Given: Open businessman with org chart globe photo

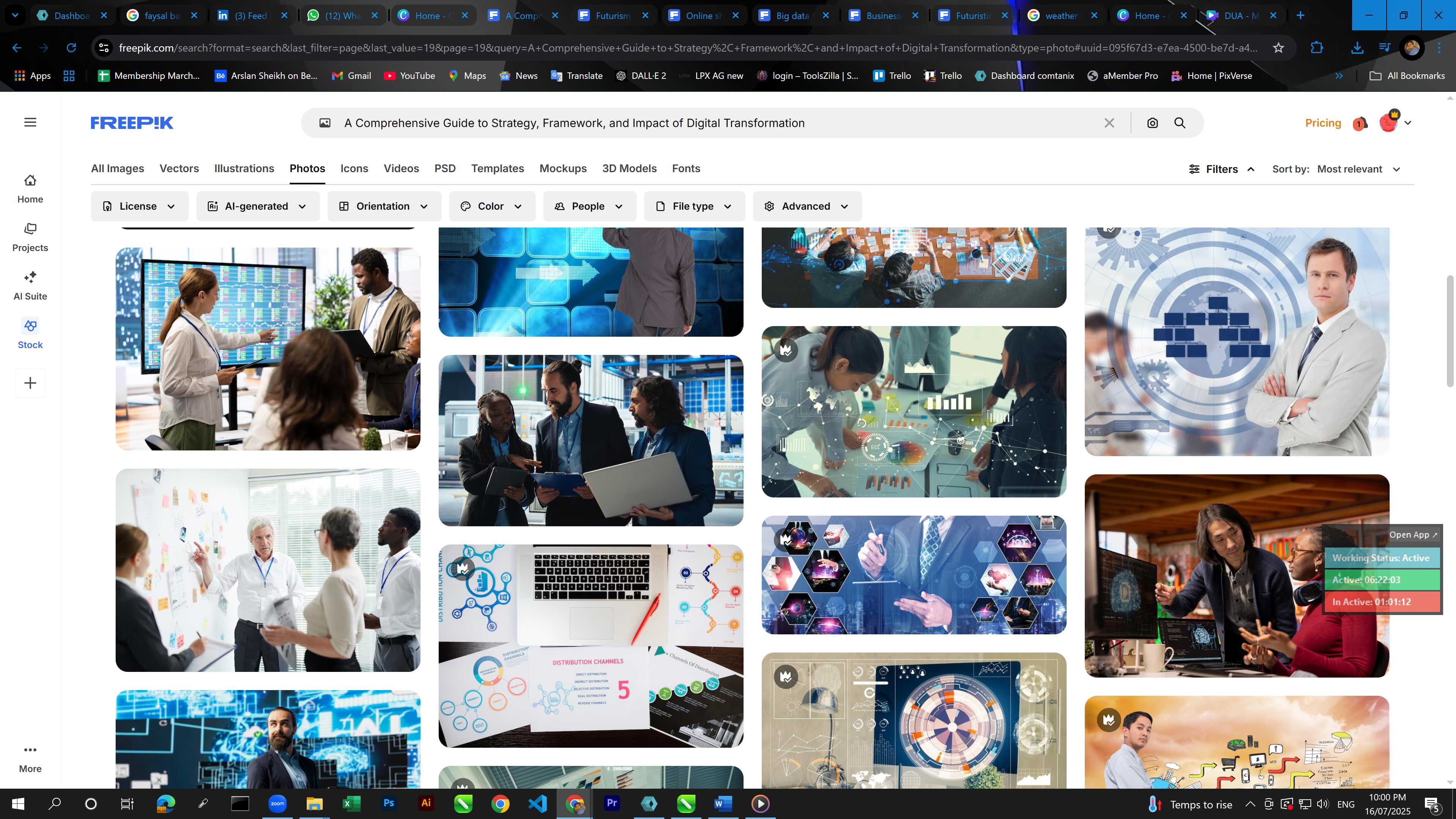Looking at the screenshot, I should pyautogui.click(x=1237, y=341).
